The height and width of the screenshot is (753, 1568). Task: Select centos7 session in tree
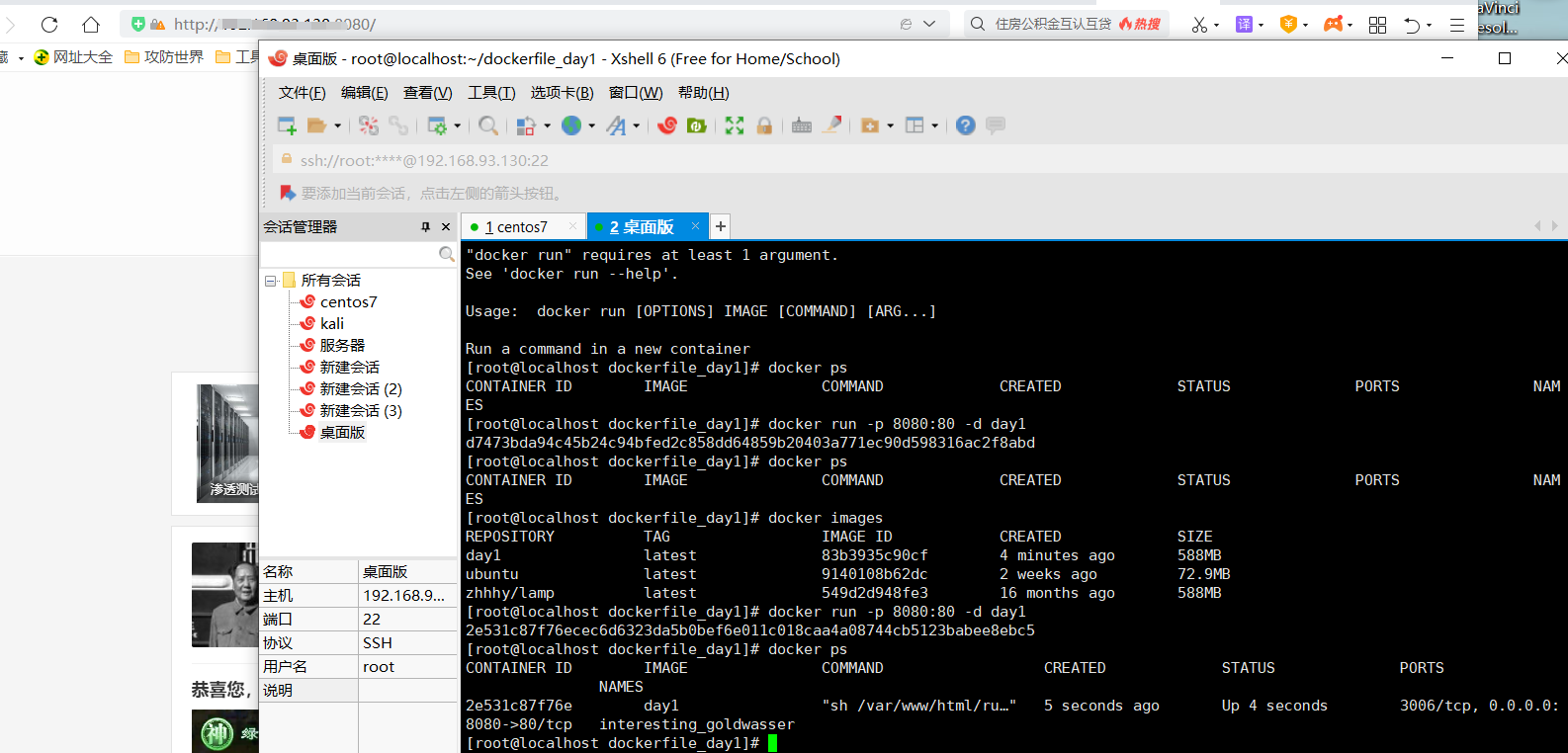pos(348,302)
